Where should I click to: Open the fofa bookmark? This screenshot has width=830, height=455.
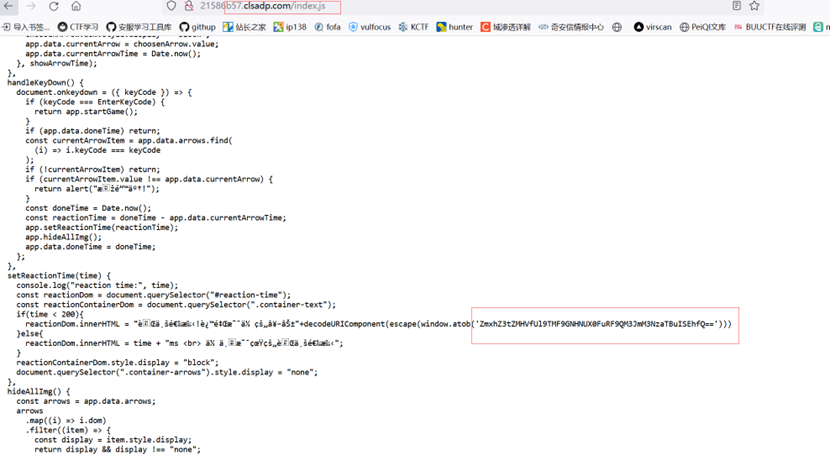tap(327, 27)
